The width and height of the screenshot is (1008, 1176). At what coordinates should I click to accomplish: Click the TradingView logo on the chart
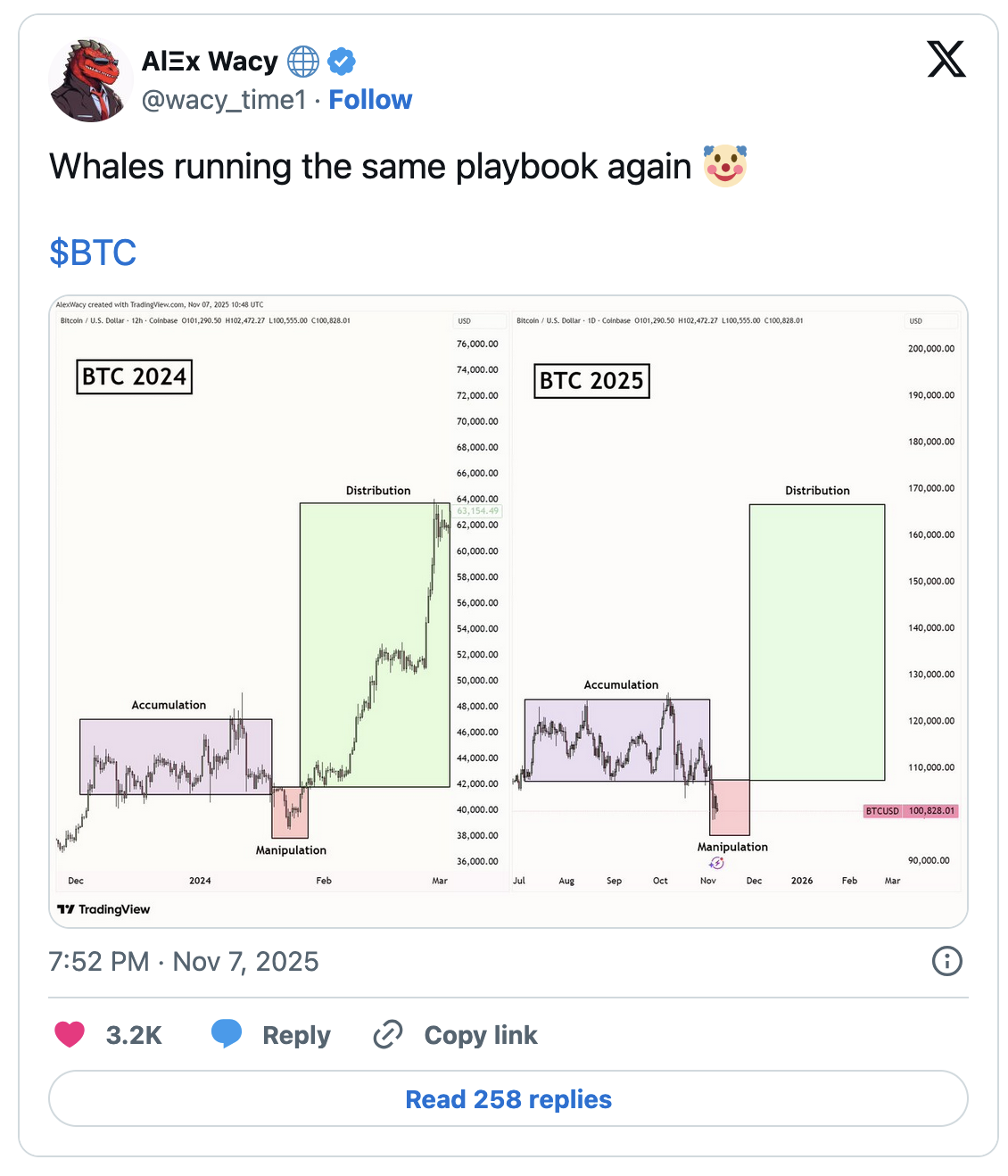point(101,908)
